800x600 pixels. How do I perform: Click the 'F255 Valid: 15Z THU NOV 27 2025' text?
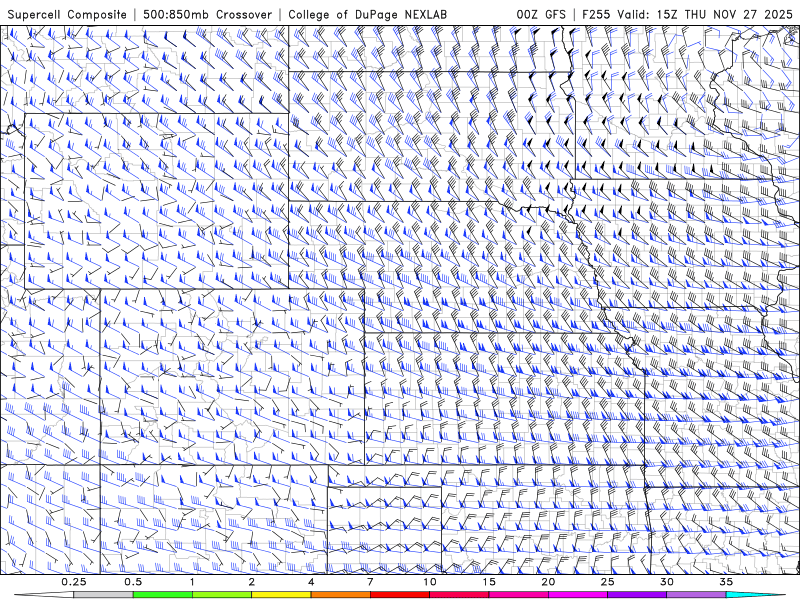click(687, 14)
